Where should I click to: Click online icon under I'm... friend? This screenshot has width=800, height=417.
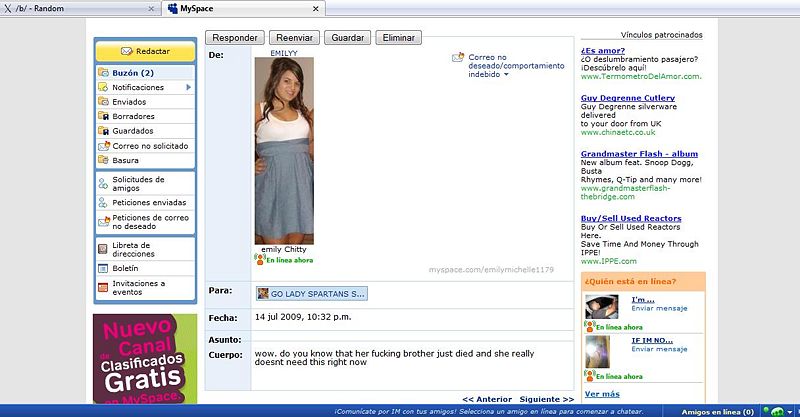[x=589, y=326]
